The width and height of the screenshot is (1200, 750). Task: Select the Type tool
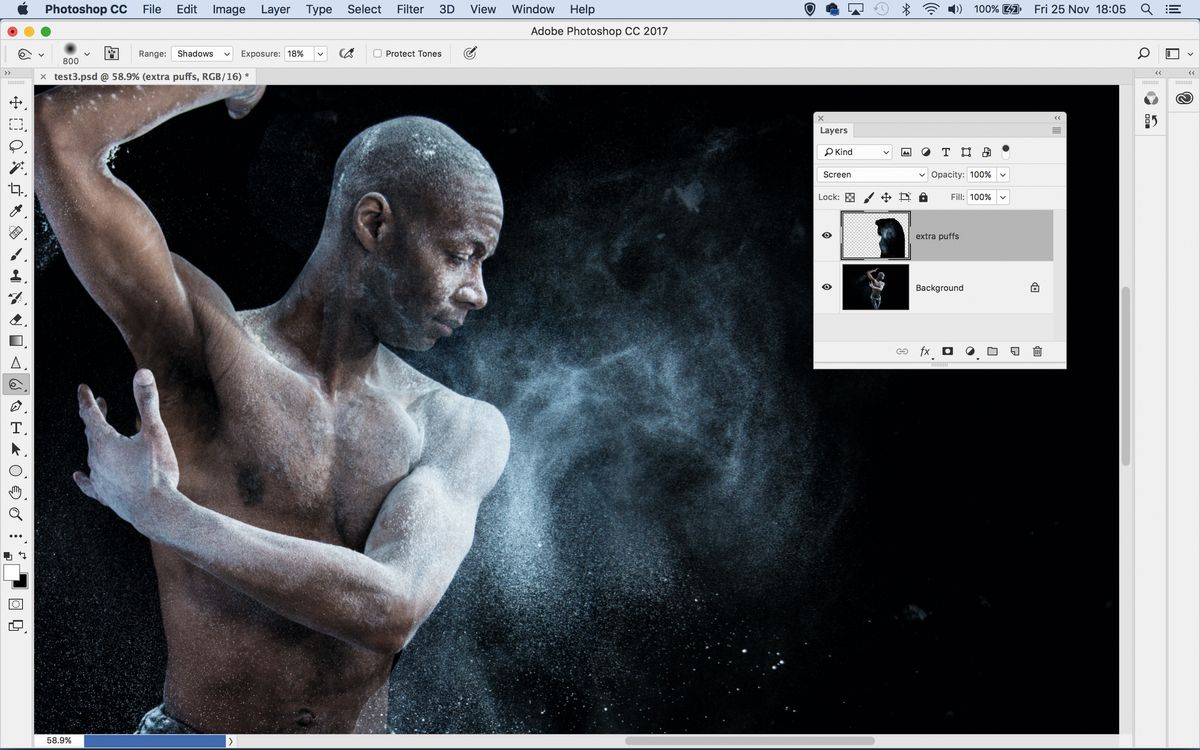(x=15, y=427)
